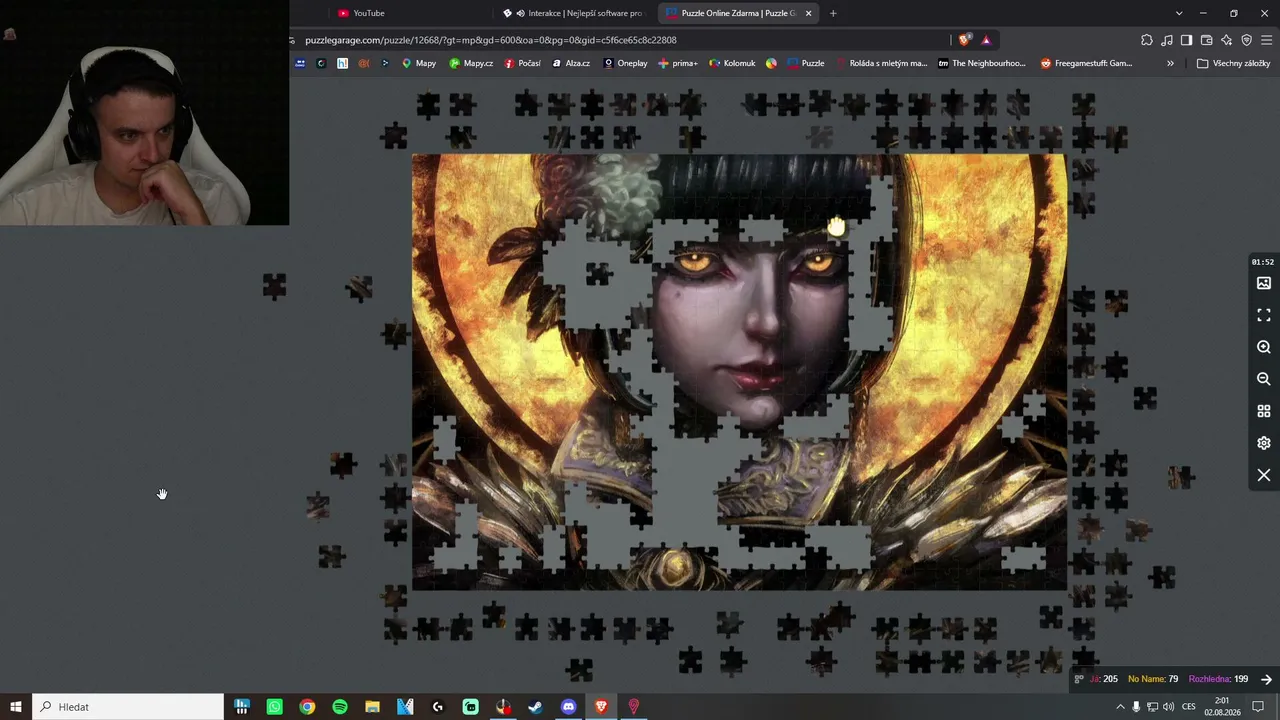Open the puzzle settings gear
Screen dimensions: 1280x720
1264,443
